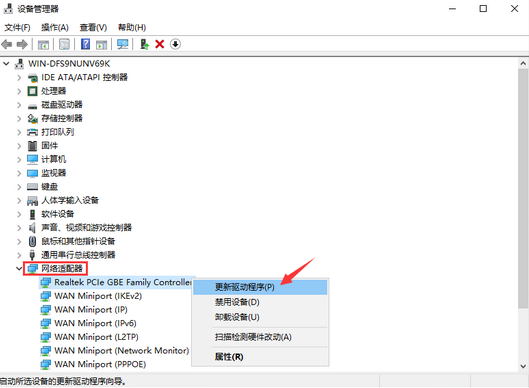The height and width of the screenshot is (388, 529).
Task: Click the 固件 firmware icon
Action: click(x=32, y=146)
